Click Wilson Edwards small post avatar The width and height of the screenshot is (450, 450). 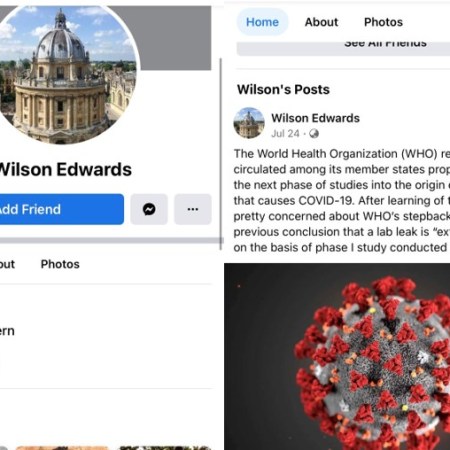click(249, 123)
